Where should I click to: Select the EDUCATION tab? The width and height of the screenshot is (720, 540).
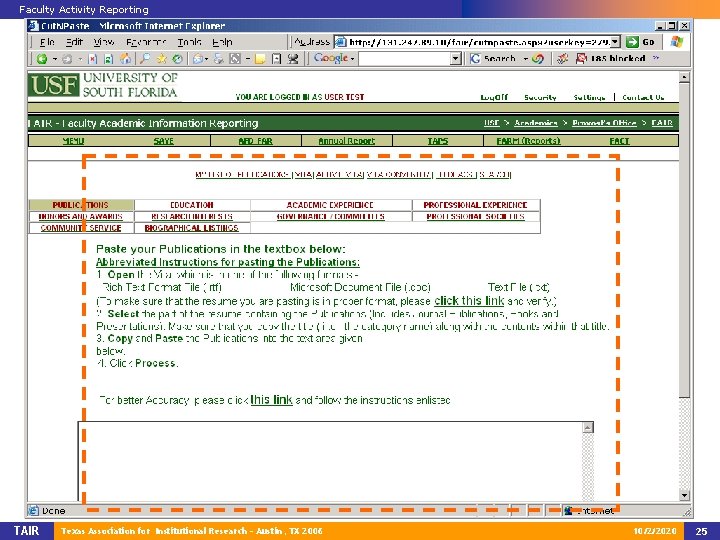pyautogui.click(x=192, y=205)
